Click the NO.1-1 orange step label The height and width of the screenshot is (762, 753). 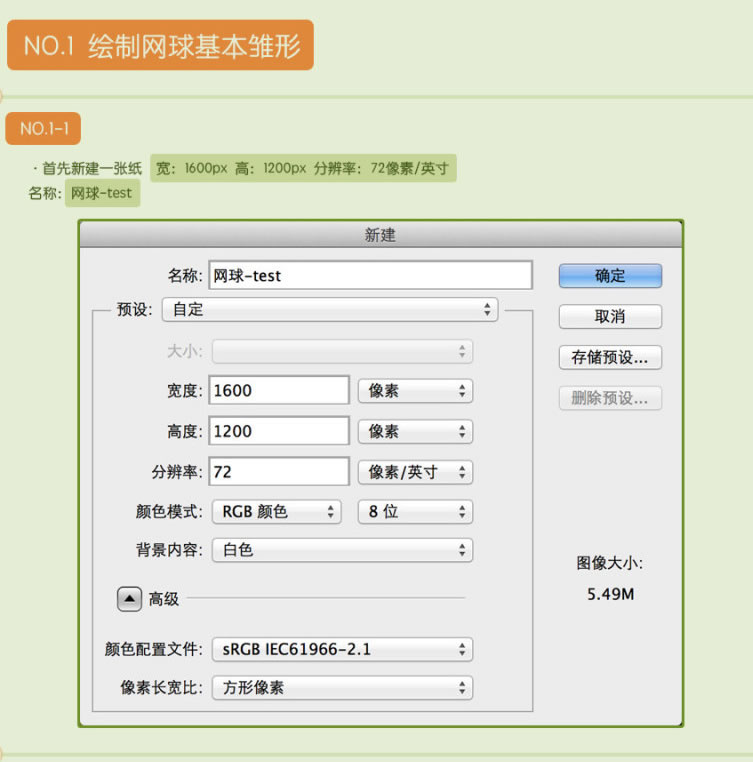pos(43,129)
